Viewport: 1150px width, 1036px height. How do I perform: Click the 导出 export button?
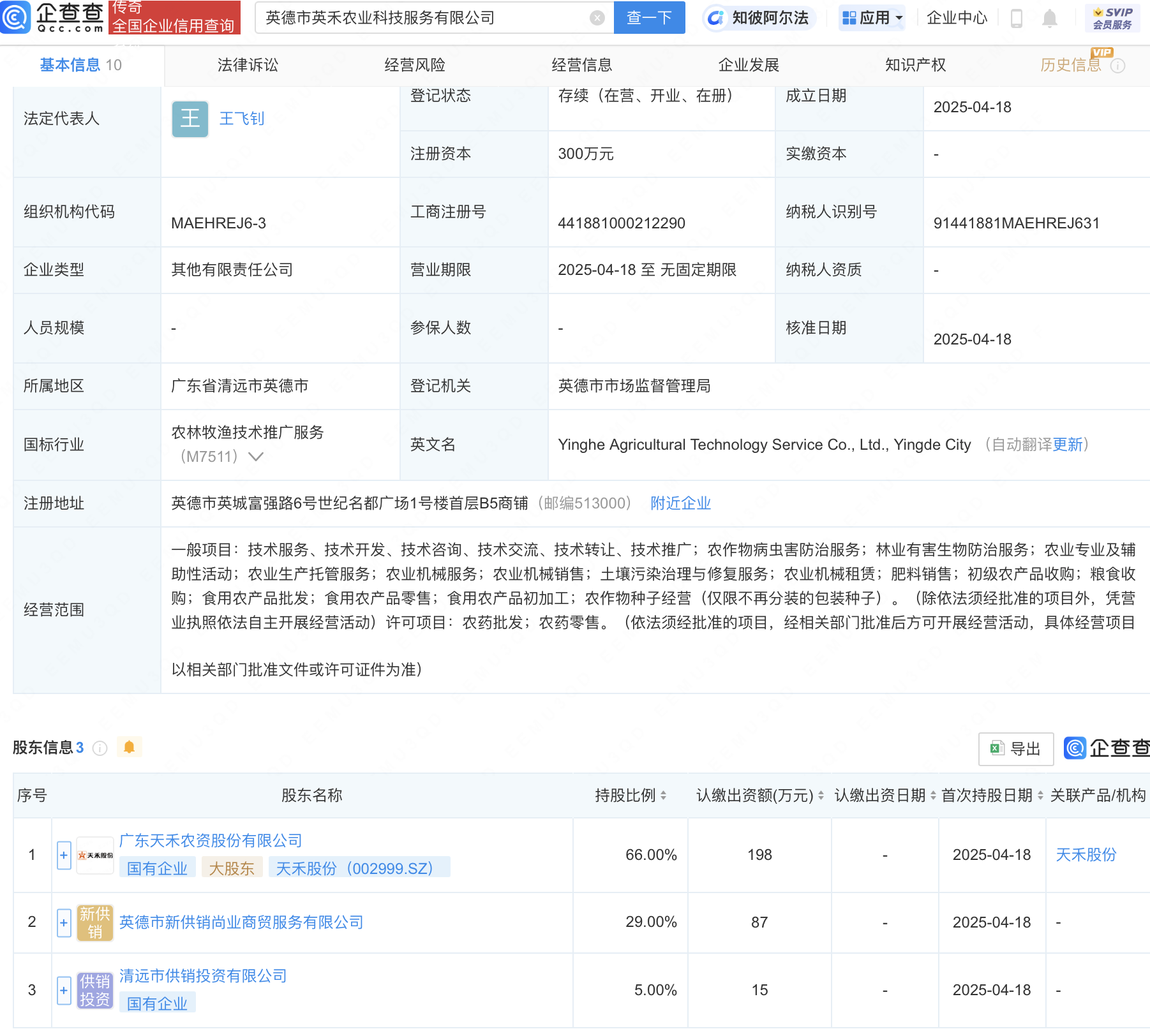pyautogui.click(x=1016, y=749)
